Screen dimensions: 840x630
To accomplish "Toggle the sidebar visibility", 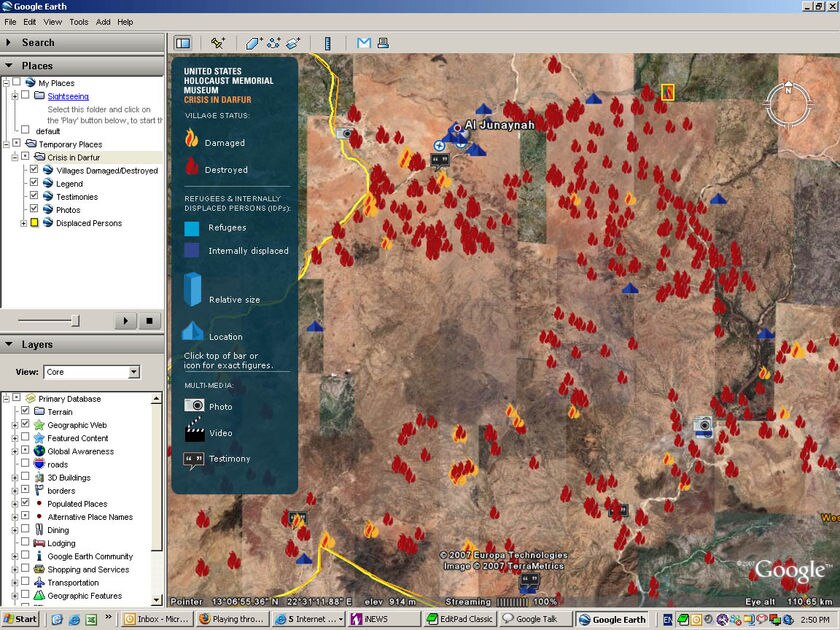I will click(x=183, y=43).
